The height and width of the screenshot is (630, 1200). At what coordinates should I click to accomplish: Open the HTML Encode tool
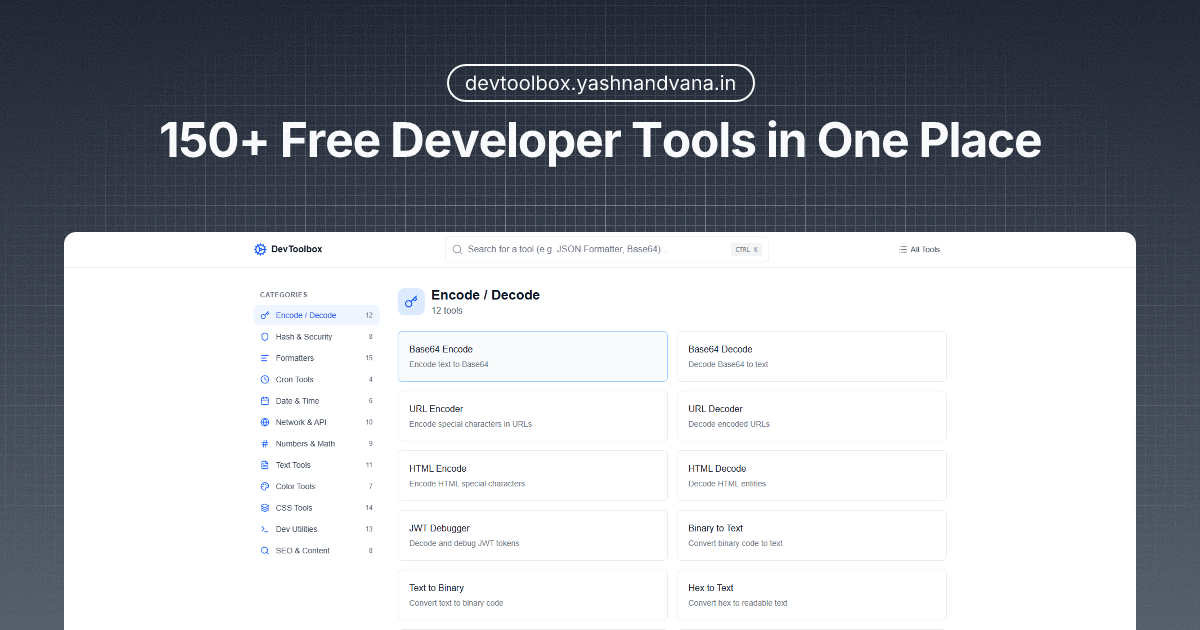pos(532,475)
